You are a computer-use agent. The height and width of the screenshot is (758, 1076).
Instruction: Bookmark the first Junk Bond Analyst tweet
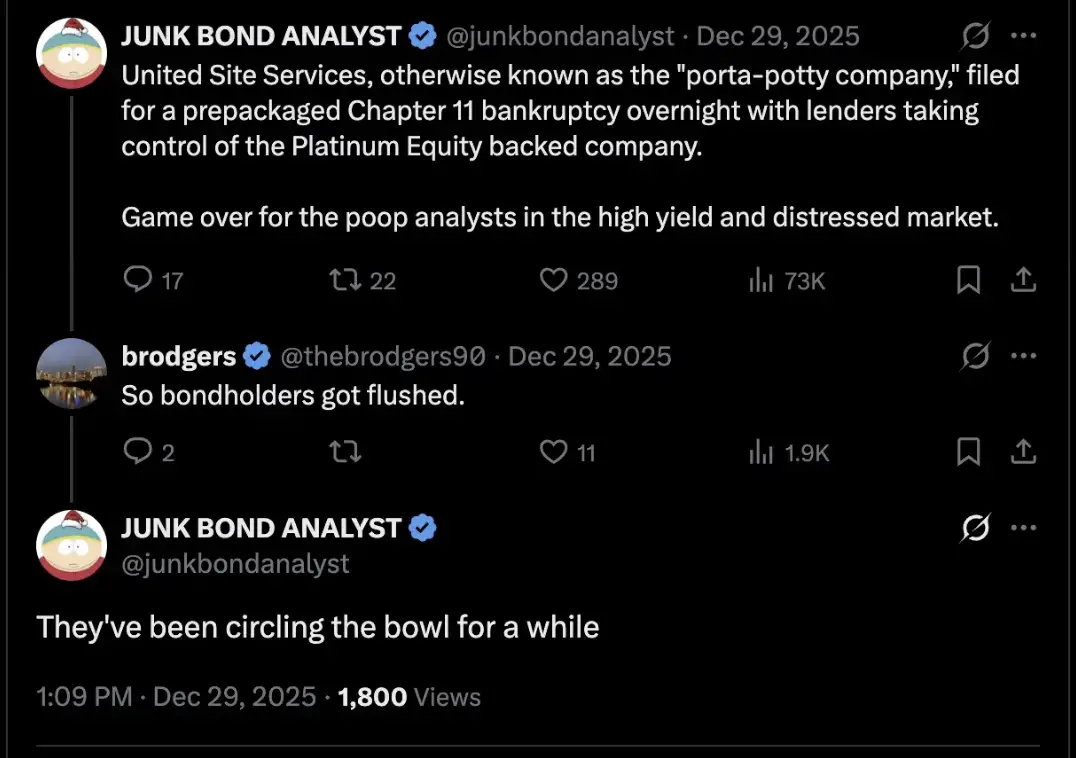968,281
